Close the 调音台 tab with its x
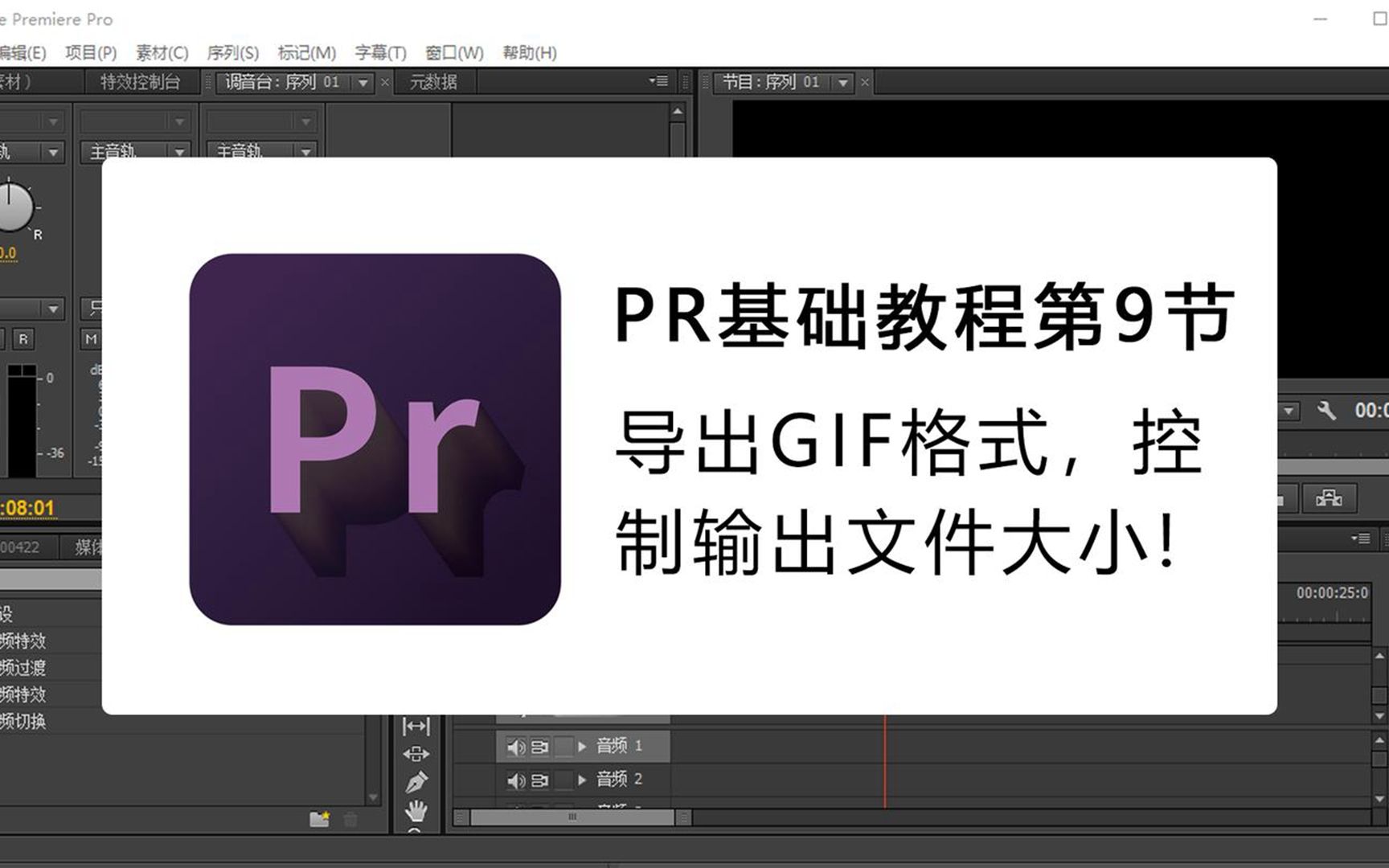Viewport: 1389px width, 868px height. coord(385,82)
